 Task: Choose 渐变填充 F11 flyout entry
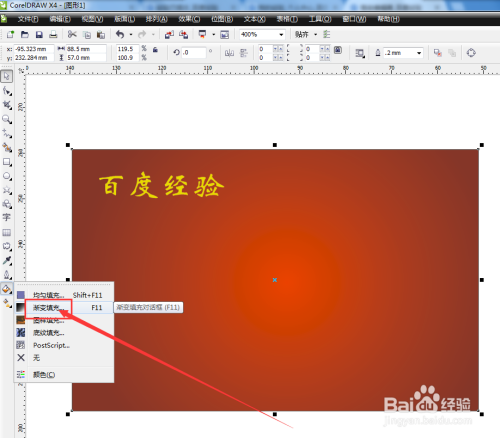click(x=64, y=307)
